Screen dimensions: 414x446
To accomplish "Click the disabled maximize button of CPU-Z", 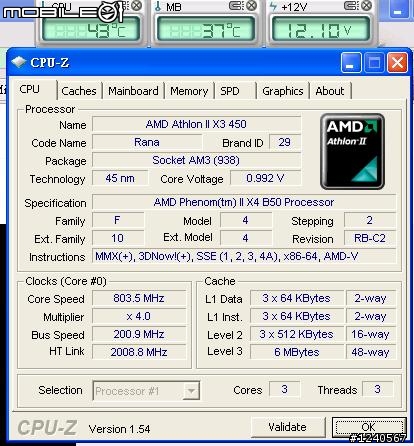I will (374, 62).
